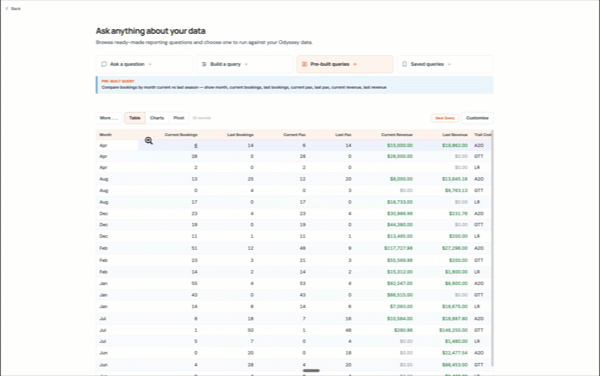Select the $1,480.00 last revenue cell

pyautogui.click(x=456, y=341)
